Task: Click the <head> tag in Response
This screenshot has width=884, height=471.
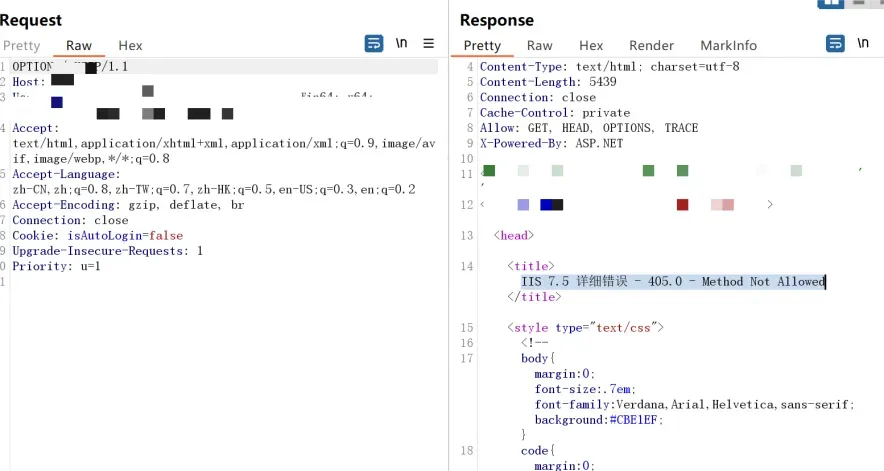Action: pos(514,235)
